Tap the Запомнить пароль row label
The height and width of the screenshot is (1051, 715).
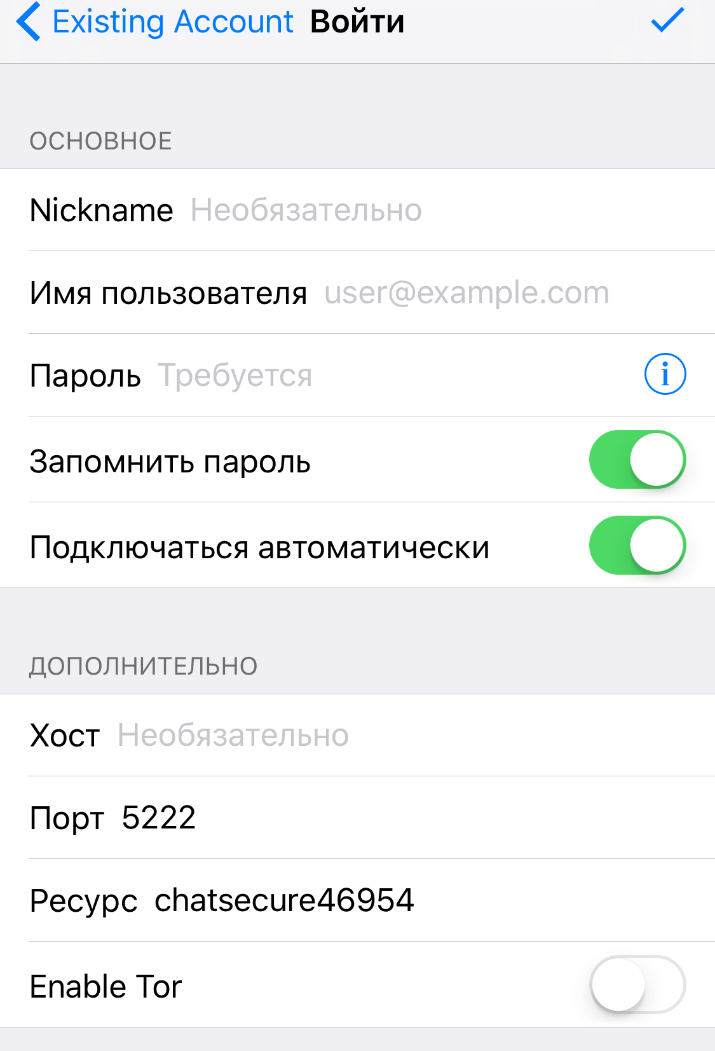(x=170, y=462)
